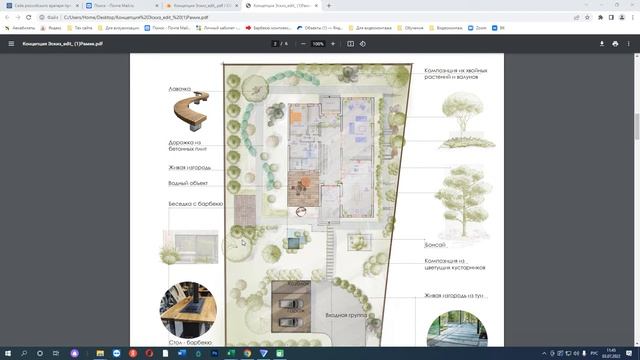This screenshot has width=640, height=360.
Task: Open the PDF viewer sidebar menu
Action: click(11, 44)
